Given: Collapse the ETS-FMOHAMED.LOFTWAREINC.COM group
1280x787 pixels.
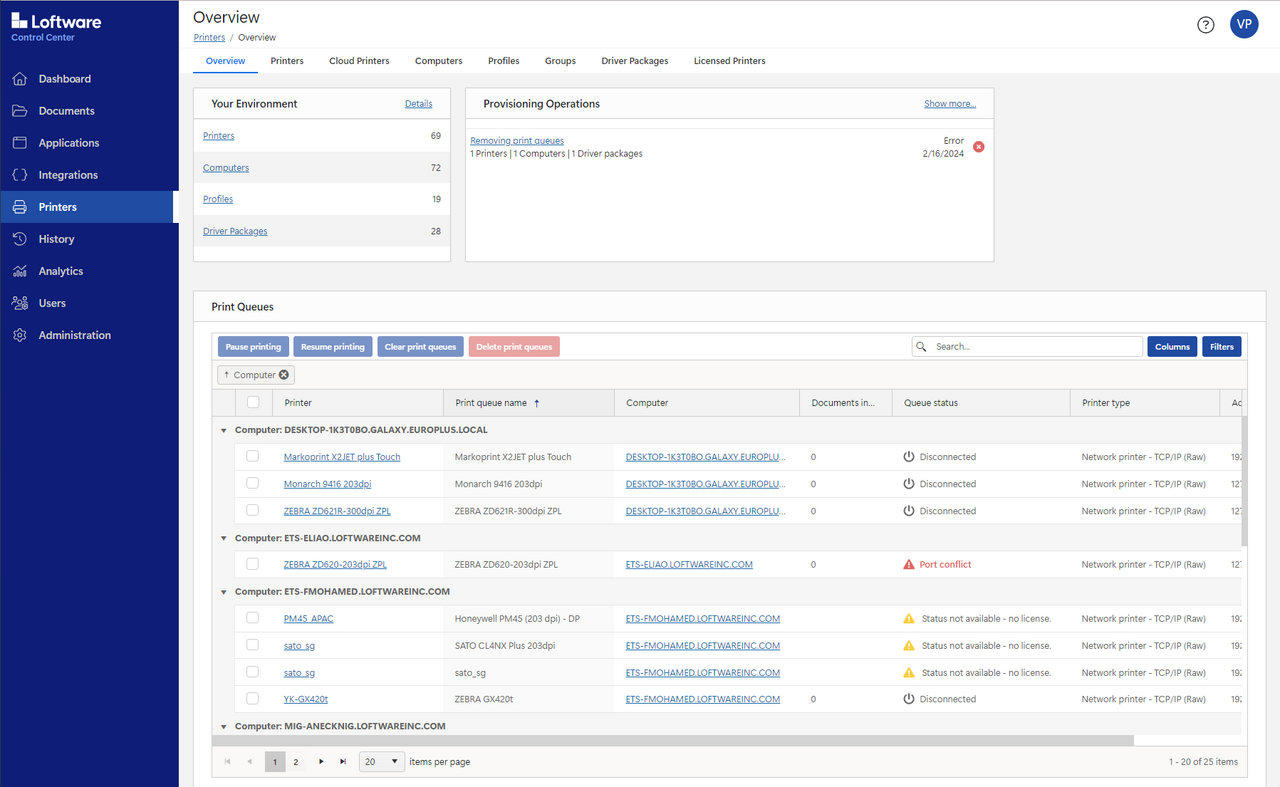Looking at the screenshot, I should coord(223,591).
